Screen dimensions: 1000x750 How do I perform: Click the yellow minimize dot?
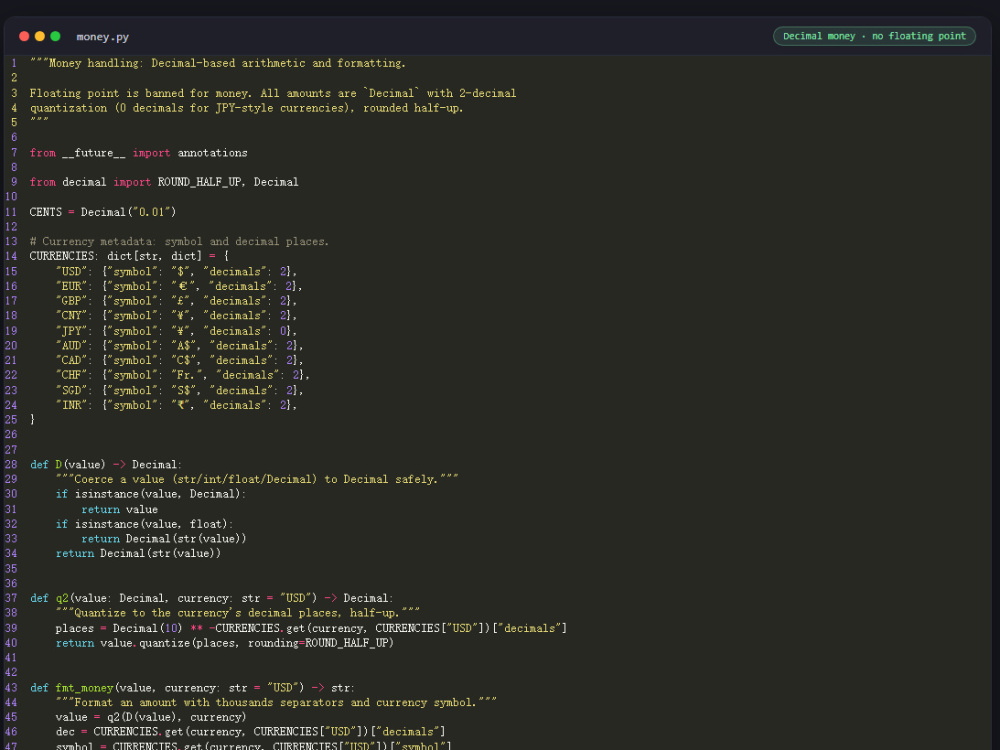pyautogui.click(x=40, y=36)
